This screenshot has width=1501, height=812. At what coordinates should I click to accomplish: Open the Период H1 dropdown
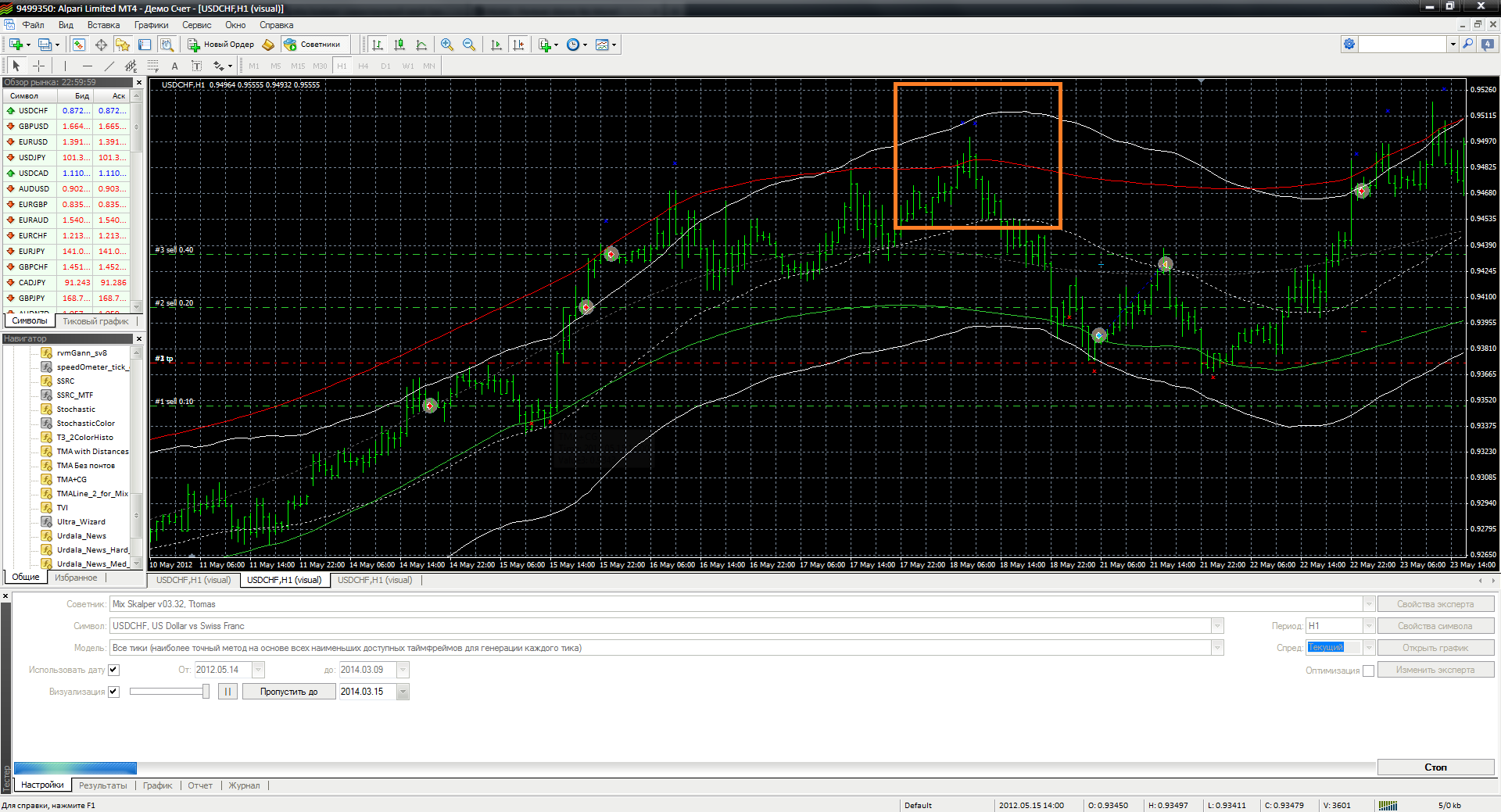tap(1369, 626)
